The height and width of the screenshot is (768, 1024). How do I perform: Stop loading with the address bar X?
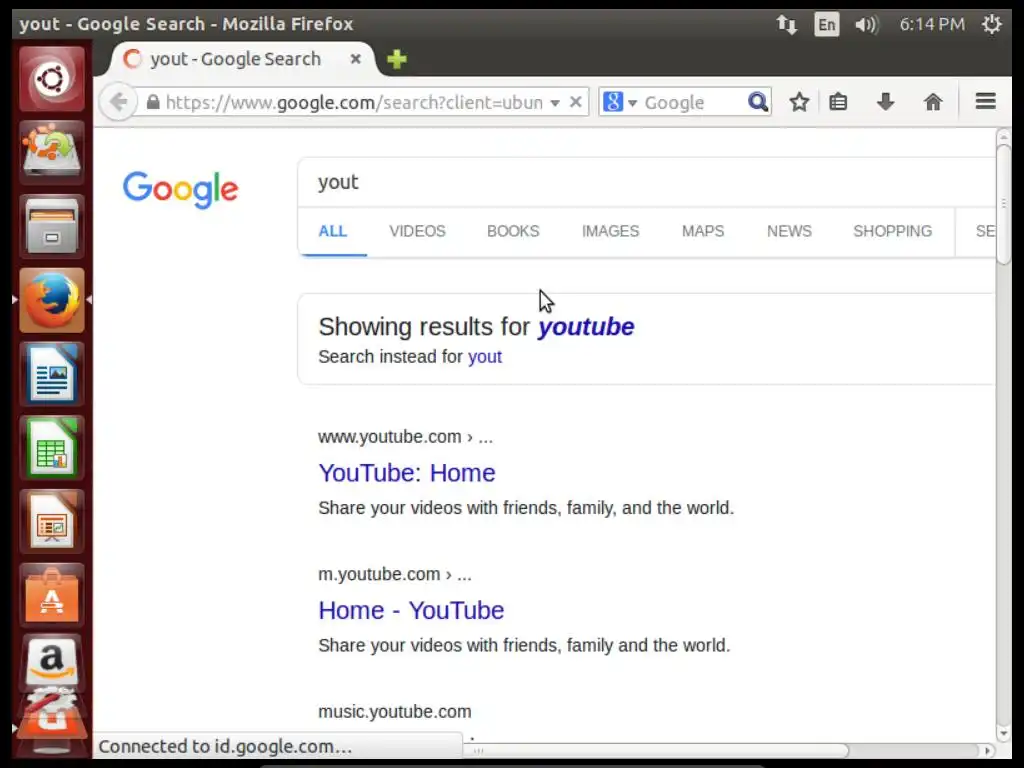point(575,102)
